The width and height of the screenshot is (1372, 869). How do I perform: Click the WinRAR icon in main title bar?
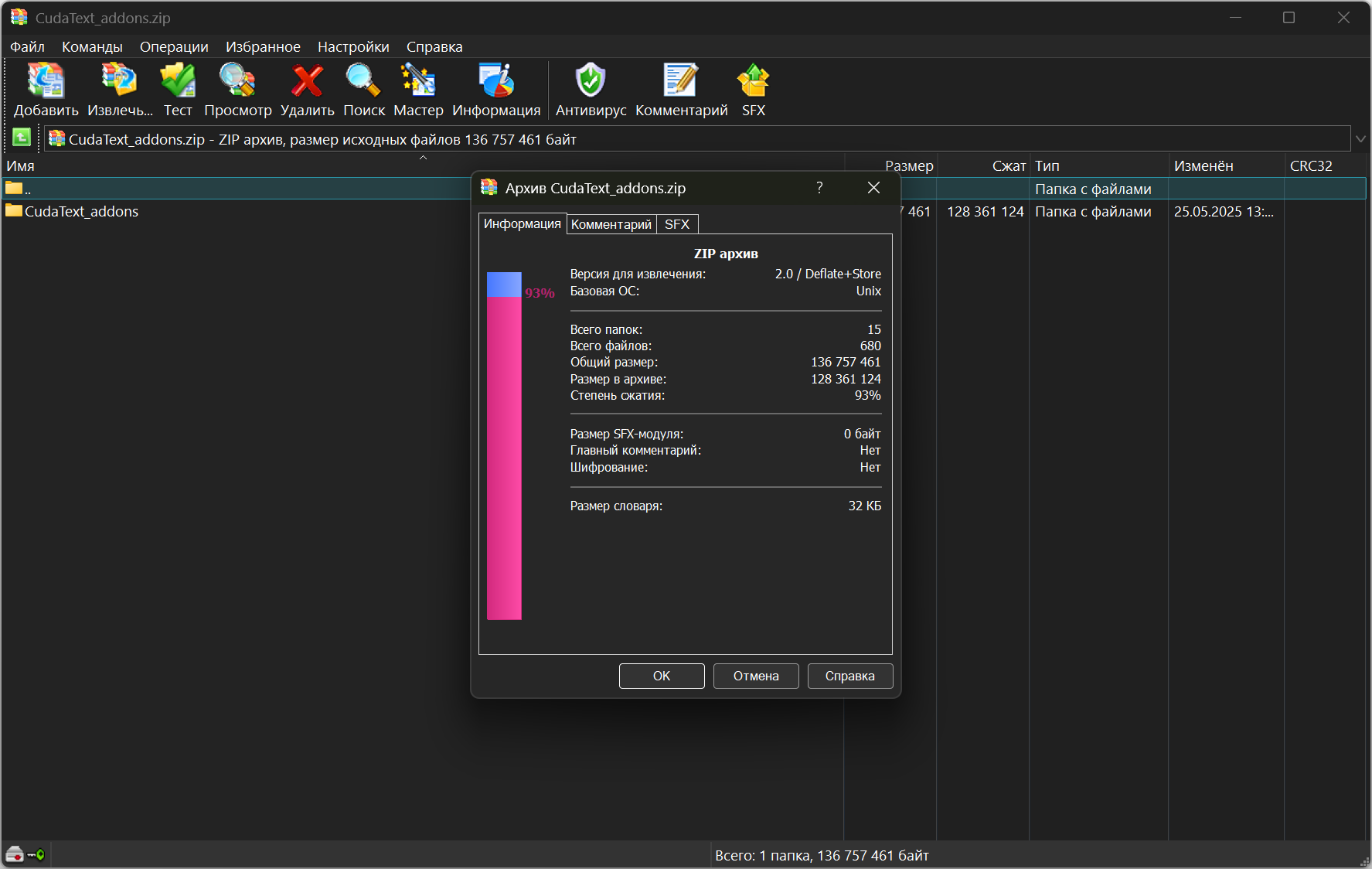click(x=19, y=17)
